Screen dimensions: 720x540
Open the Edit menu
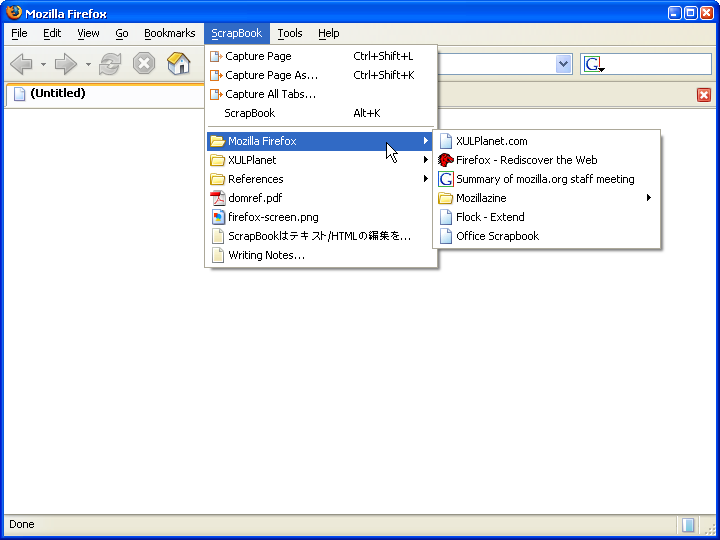[52, 34]
